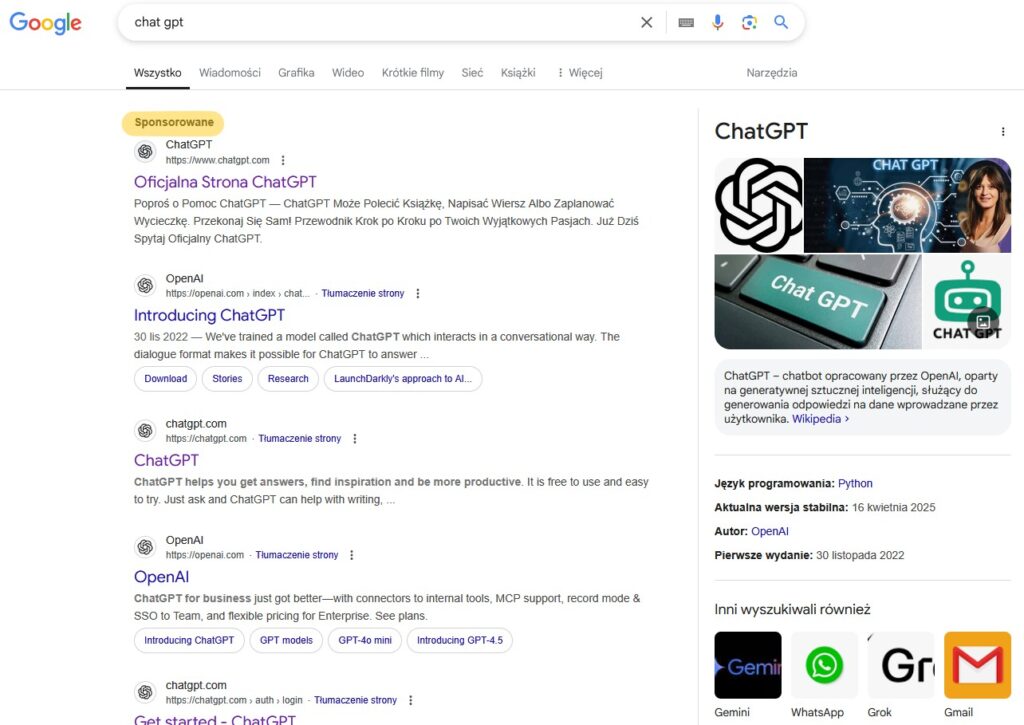Switch to the Wiadomości tab
The height and width of the screenshot is (725, 1024).
click(230, 72)
